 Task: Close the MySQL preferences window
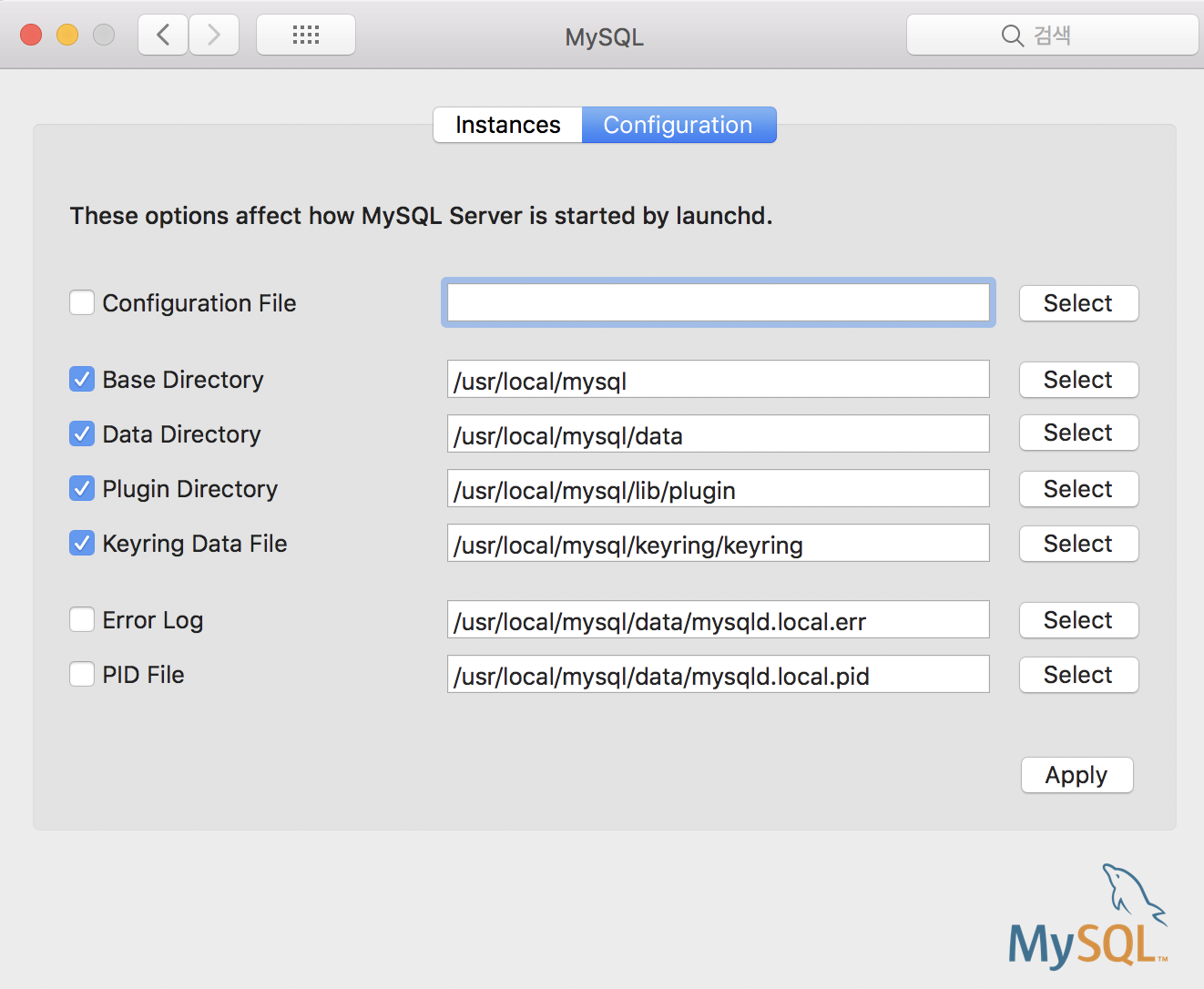coord(31,35)
